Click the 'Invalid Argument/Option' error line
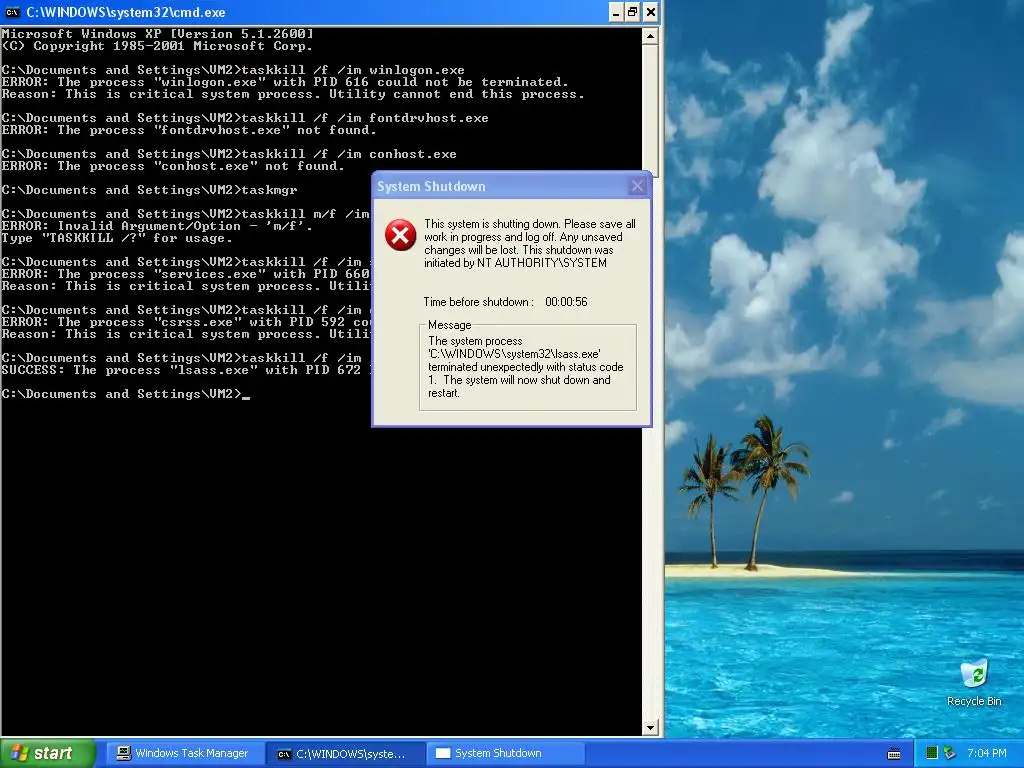 click(x=157, y=226)
